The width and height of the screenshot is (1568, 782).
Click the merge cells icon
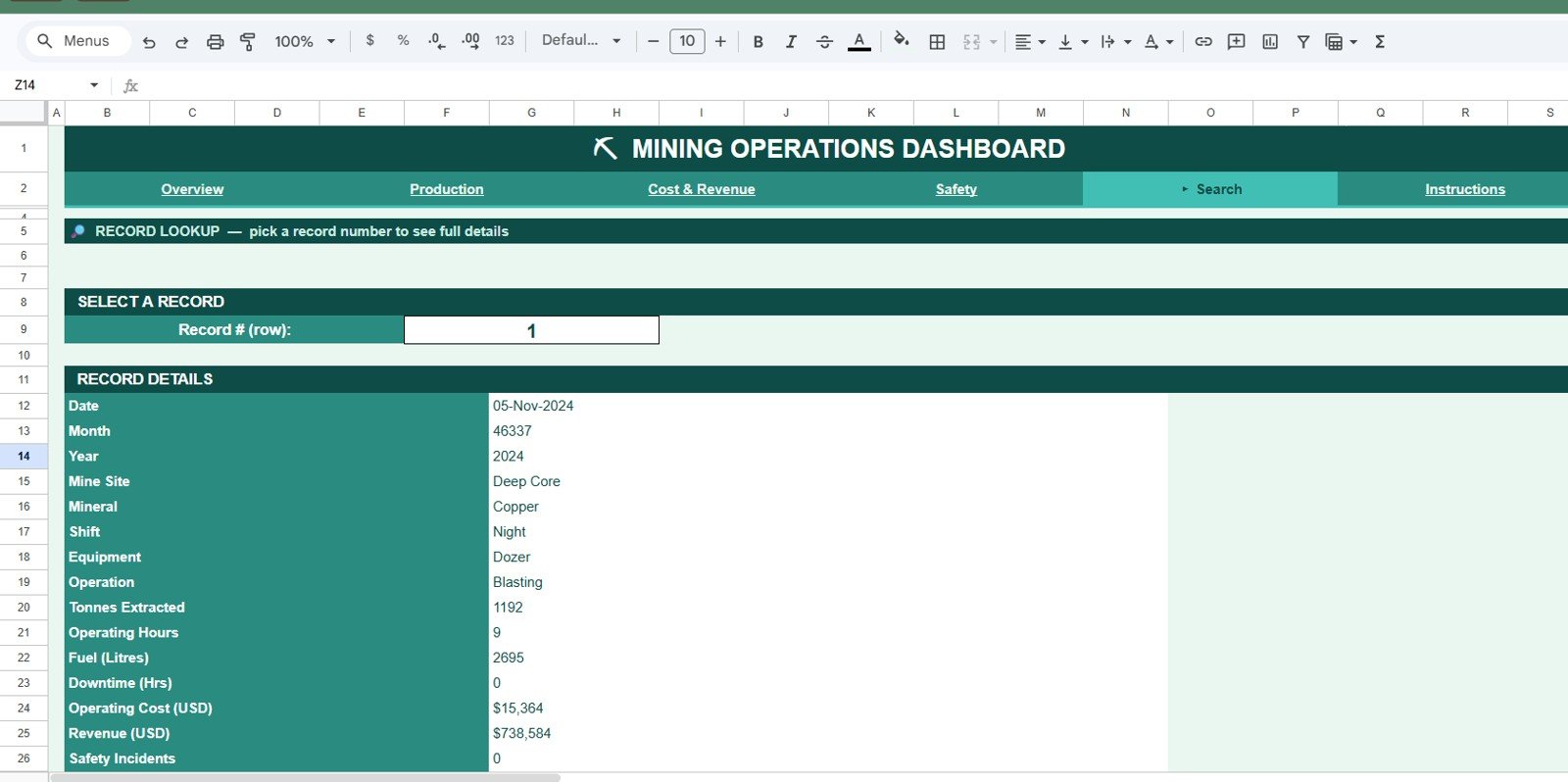(x=971, y=41)
